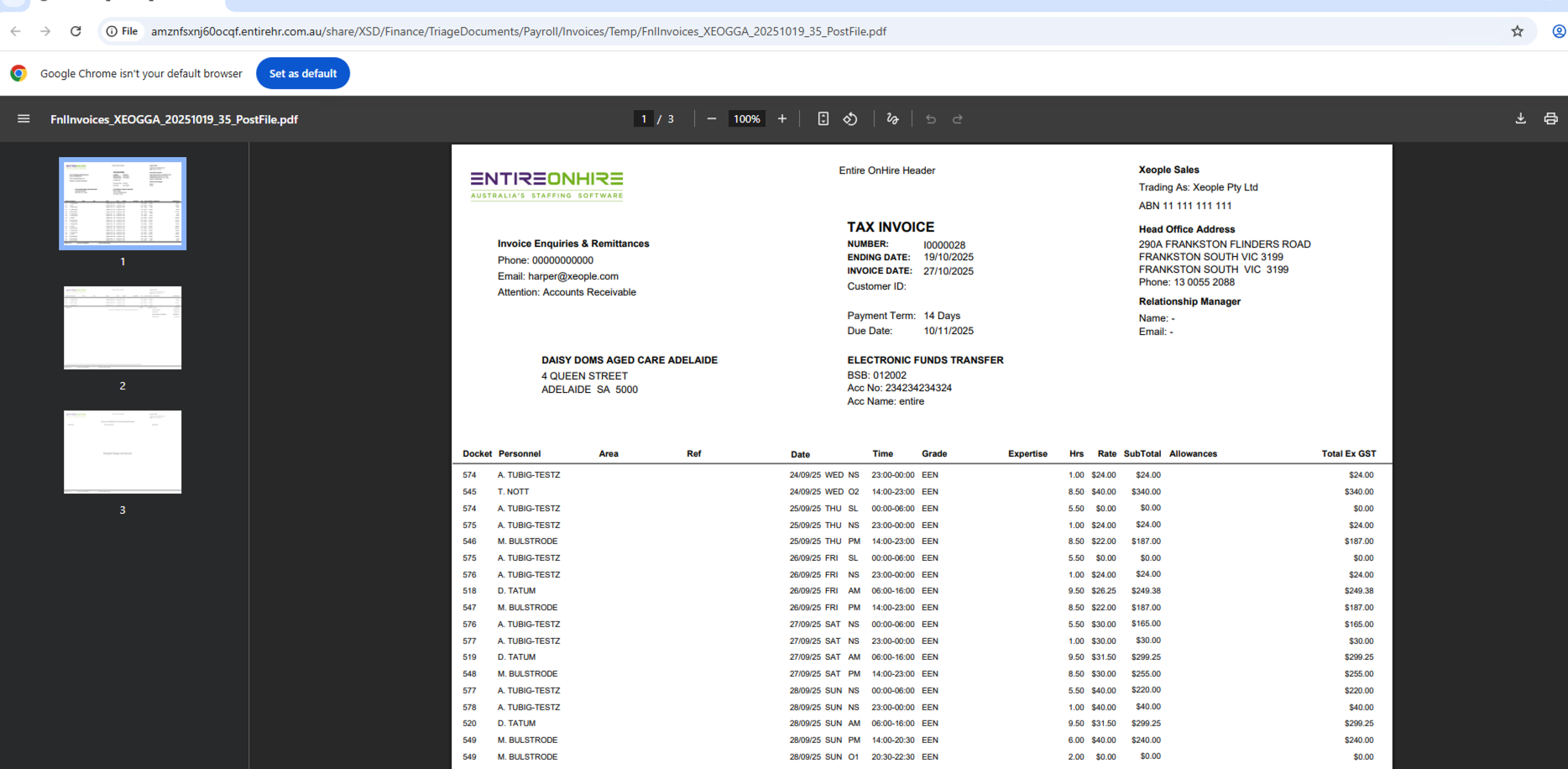
Task: Click the browser back arrow
Action: (x=16, y=31)
